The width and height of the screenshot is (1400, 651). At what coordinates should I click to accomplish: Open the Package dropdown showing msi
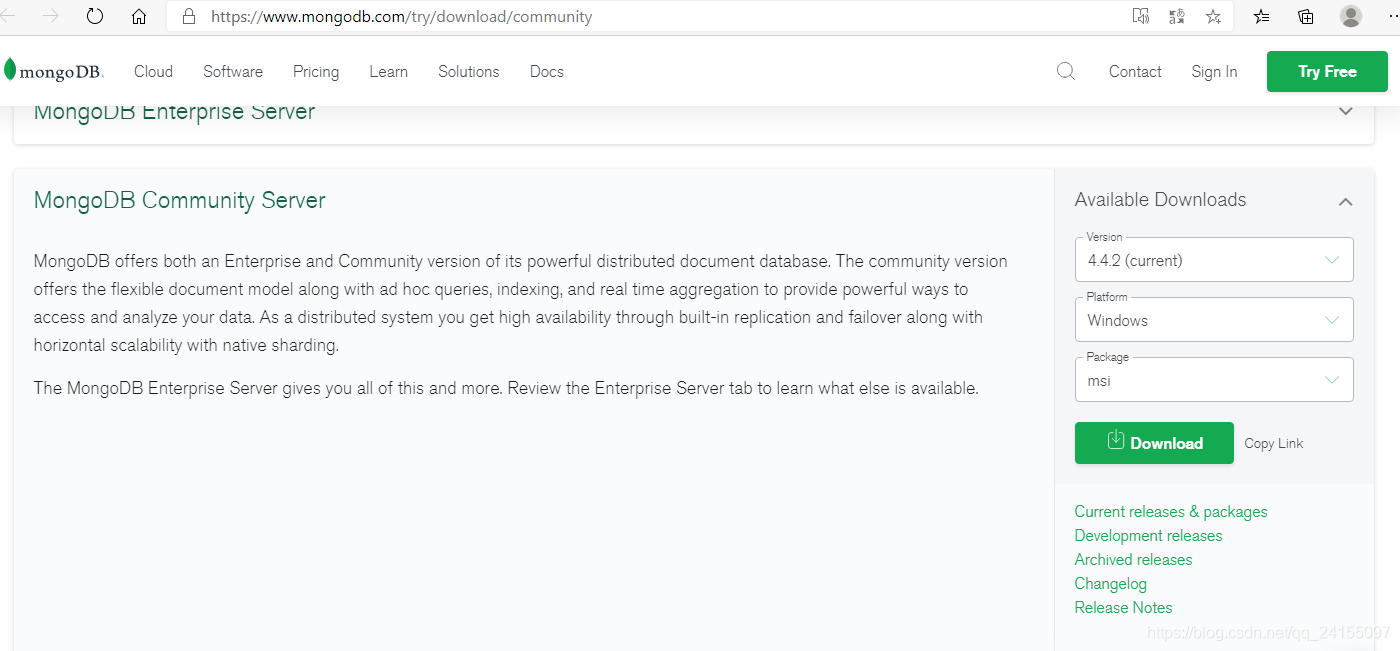1214,380
